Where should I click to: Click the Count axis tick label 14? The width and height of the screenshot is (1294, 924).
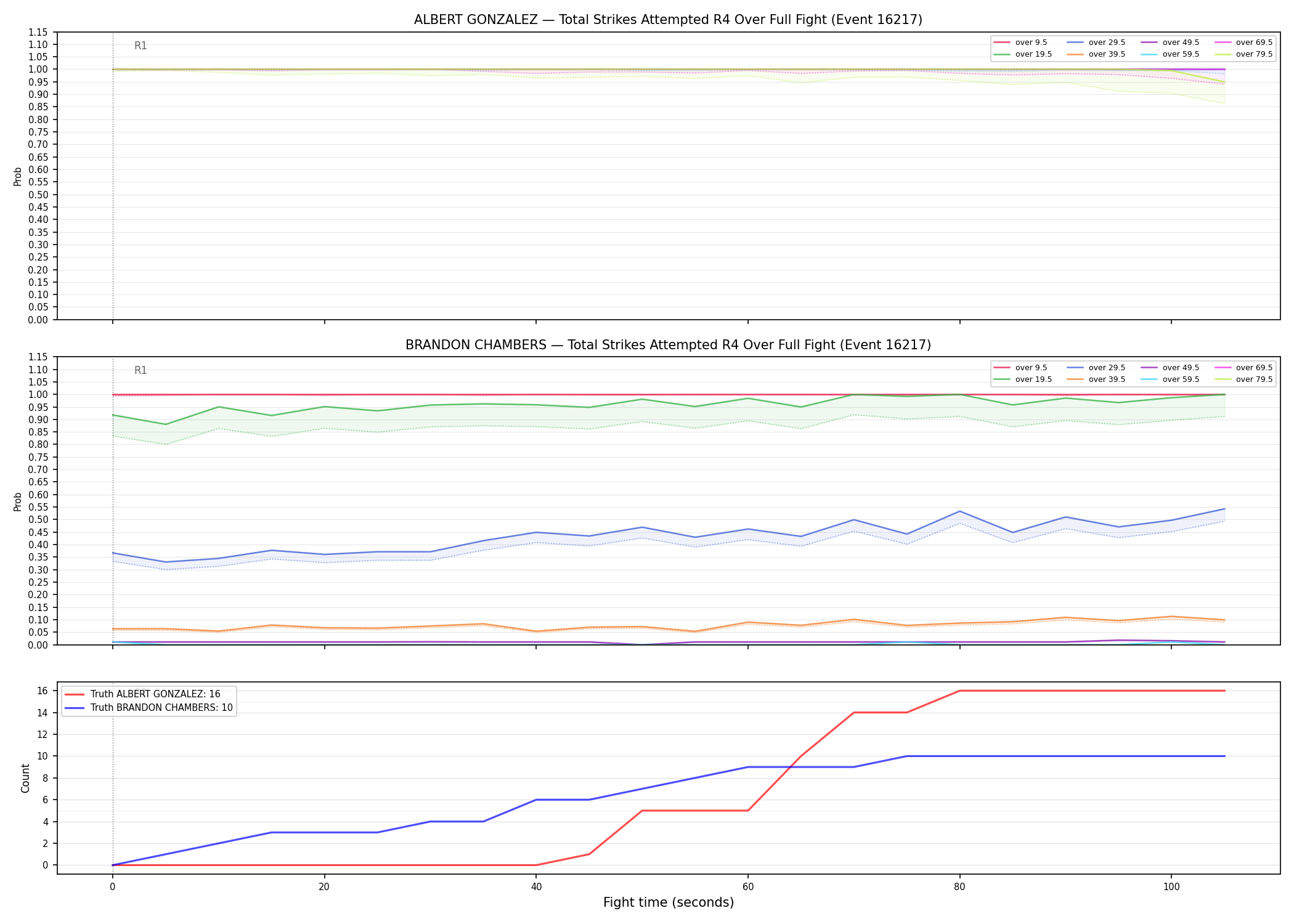pyautogui.click(x=42, y=713)
